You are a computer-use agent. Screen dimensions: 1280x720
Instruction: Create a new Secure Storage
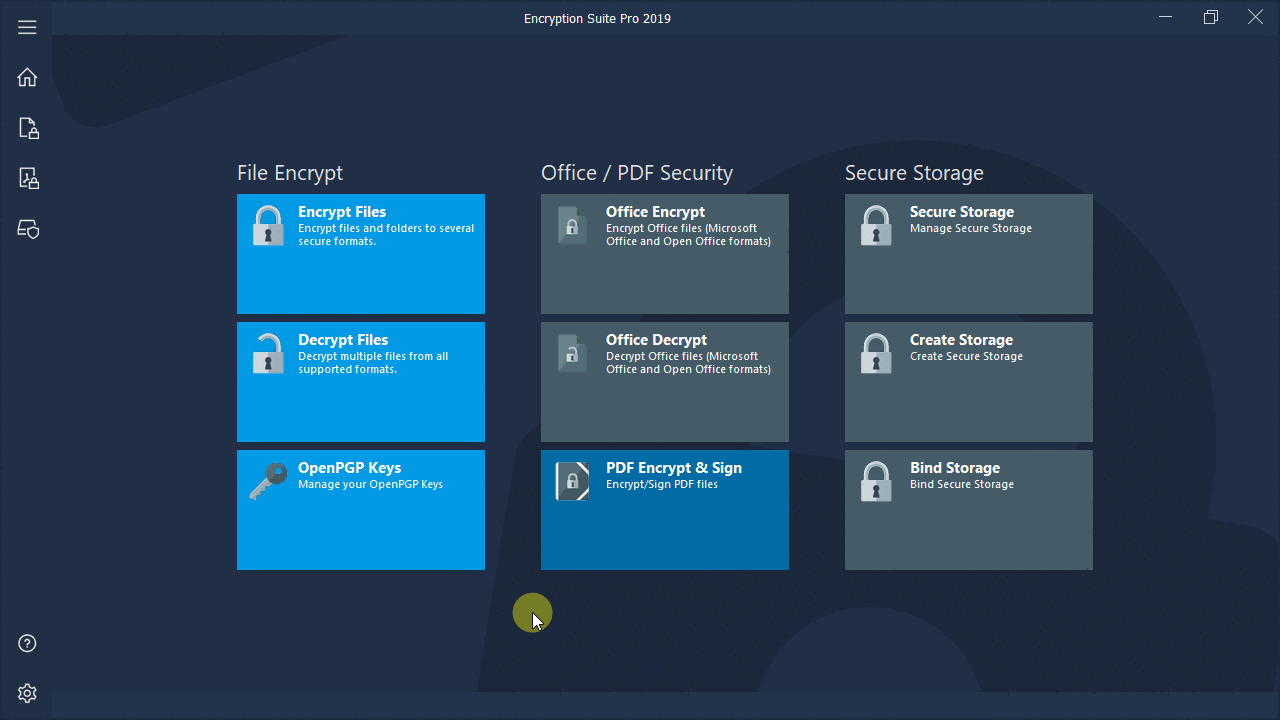968,382
